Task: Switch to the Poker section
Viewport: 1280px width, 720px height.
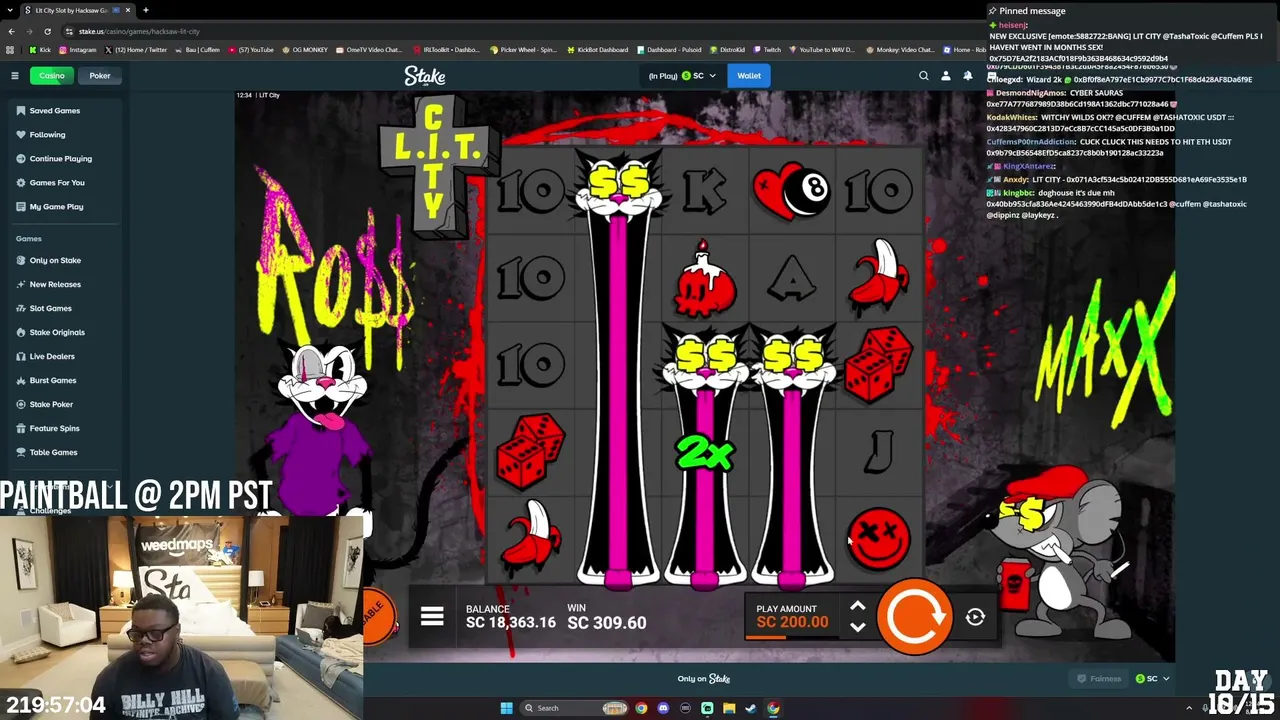Action: pyautogui.click(x=100, y=76)
